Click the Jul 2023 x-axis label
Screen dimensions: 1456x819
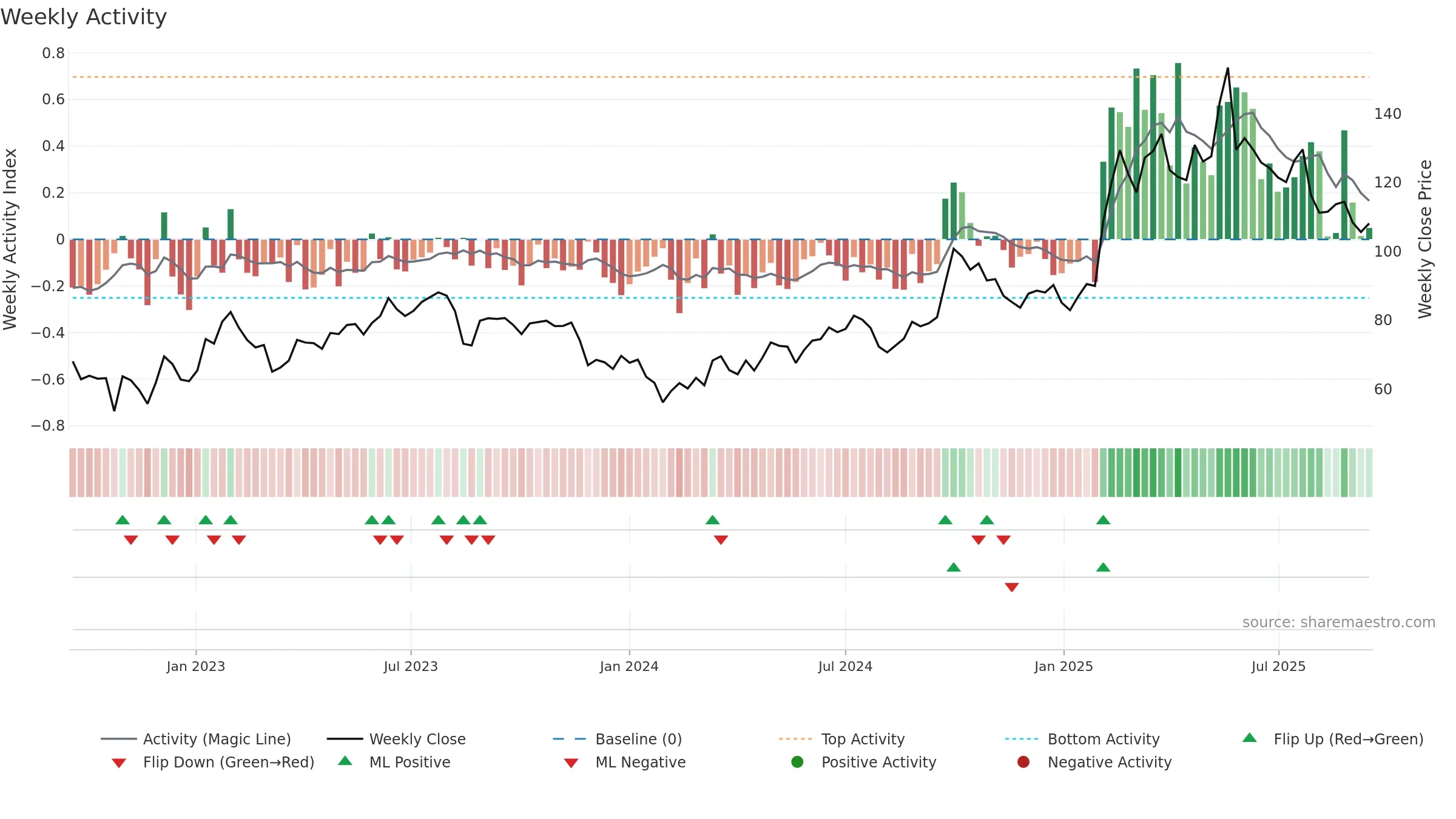pos(411,666)
